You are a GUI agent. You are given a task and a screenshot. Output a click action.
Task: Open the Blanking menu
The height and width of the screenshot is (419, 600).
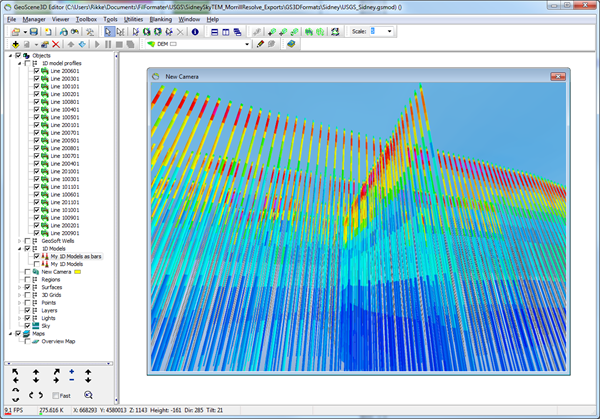pos(161,19)
